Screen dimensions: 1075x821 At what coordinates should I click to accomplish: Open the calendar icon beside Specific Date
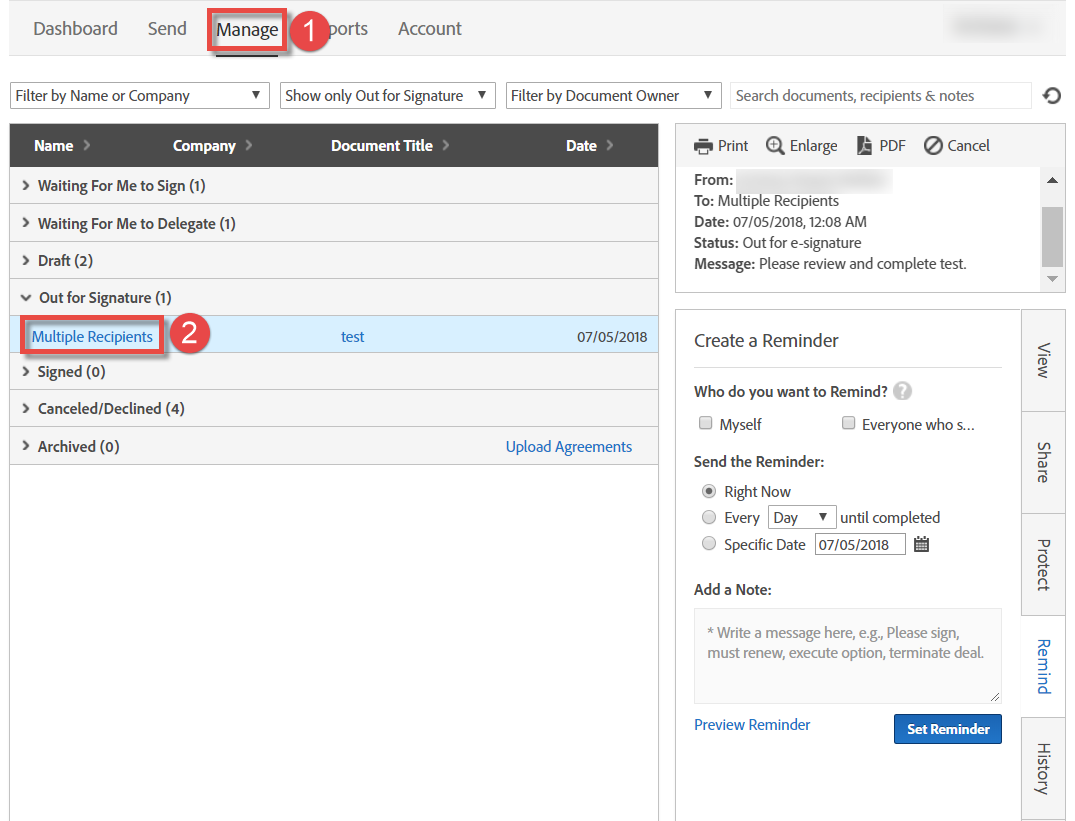click(921, 543)
